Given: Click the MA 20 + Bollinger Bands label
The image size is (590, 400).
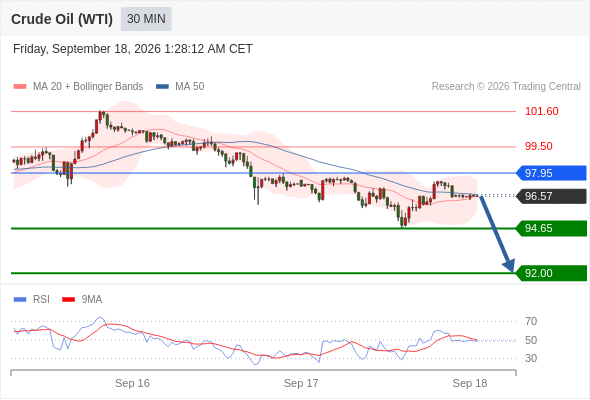Looking at the screenshot, I should (x=88, y=87).
